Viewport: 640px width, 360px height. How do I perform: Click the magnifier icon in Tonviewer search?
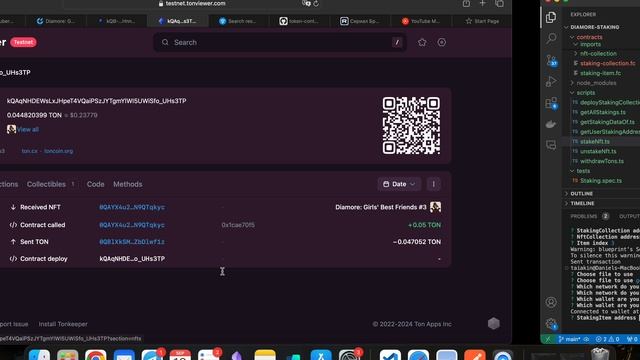pos(165,42)
